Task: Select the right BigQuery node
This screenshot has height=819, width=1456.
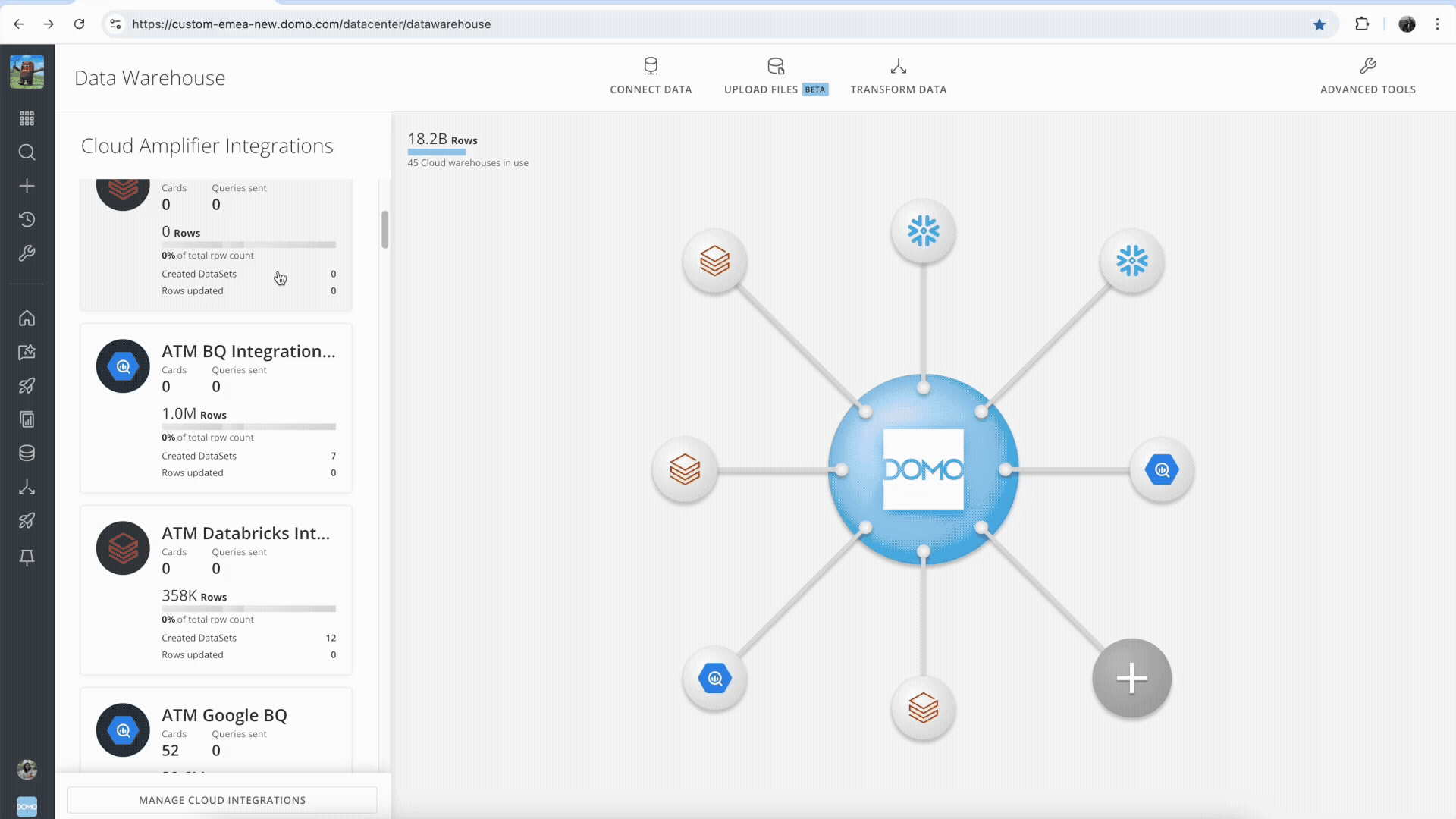Action: point(1162,470)
